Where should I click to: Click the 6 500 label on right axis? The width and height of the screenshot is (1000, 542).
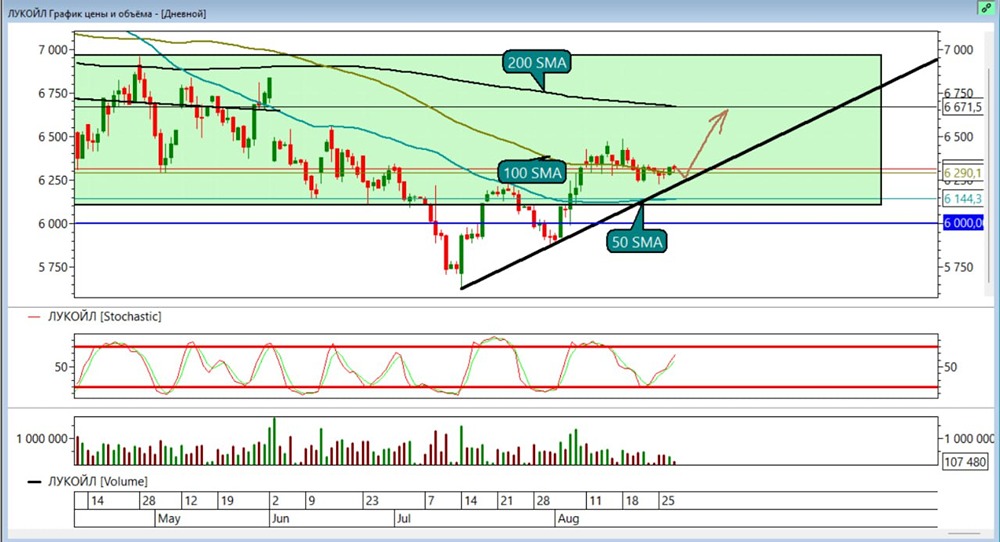pyautogui.click(x=959, y=136)
